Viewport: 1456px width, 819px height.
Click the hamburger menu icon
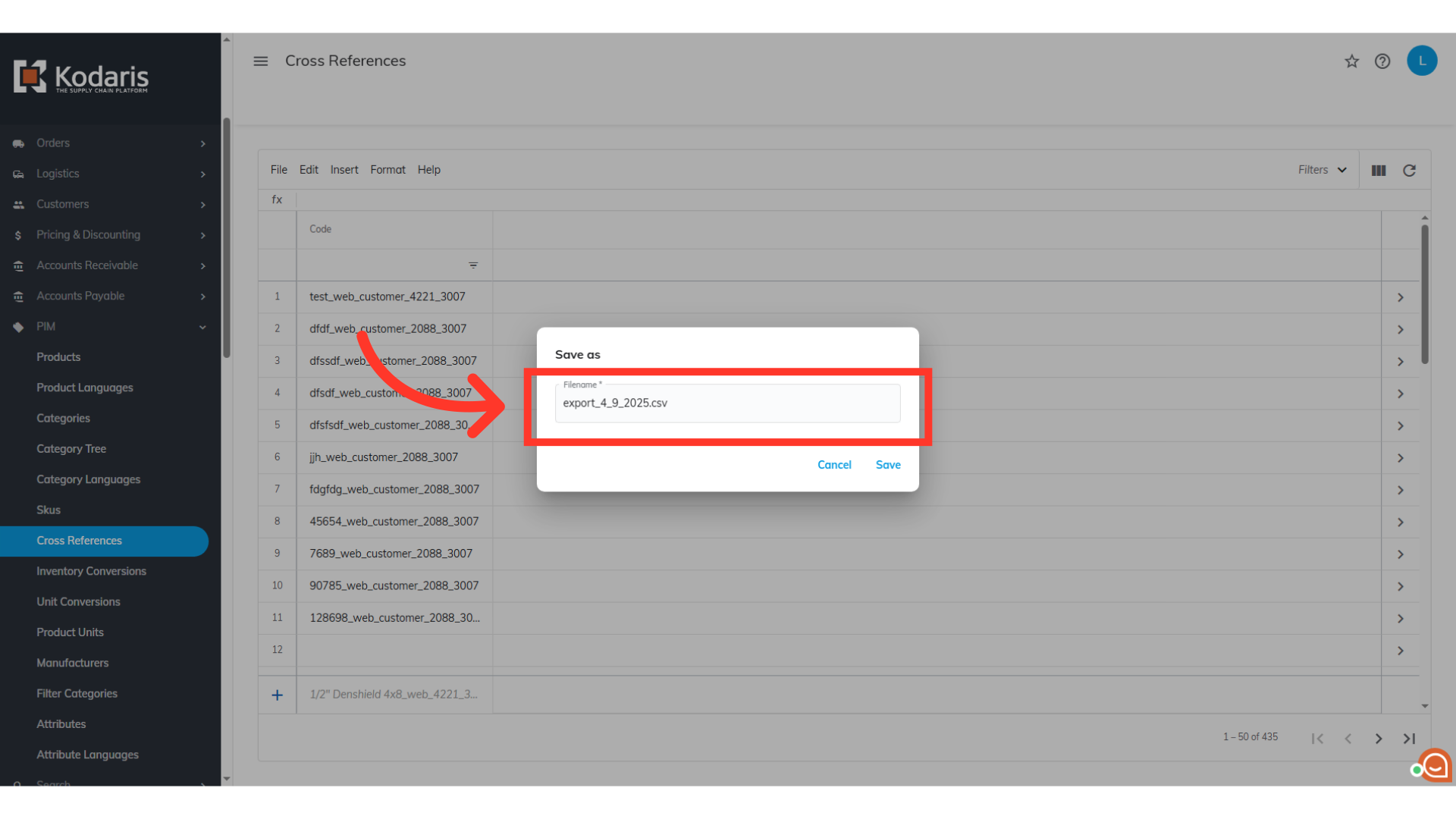(x=260, y=61)
